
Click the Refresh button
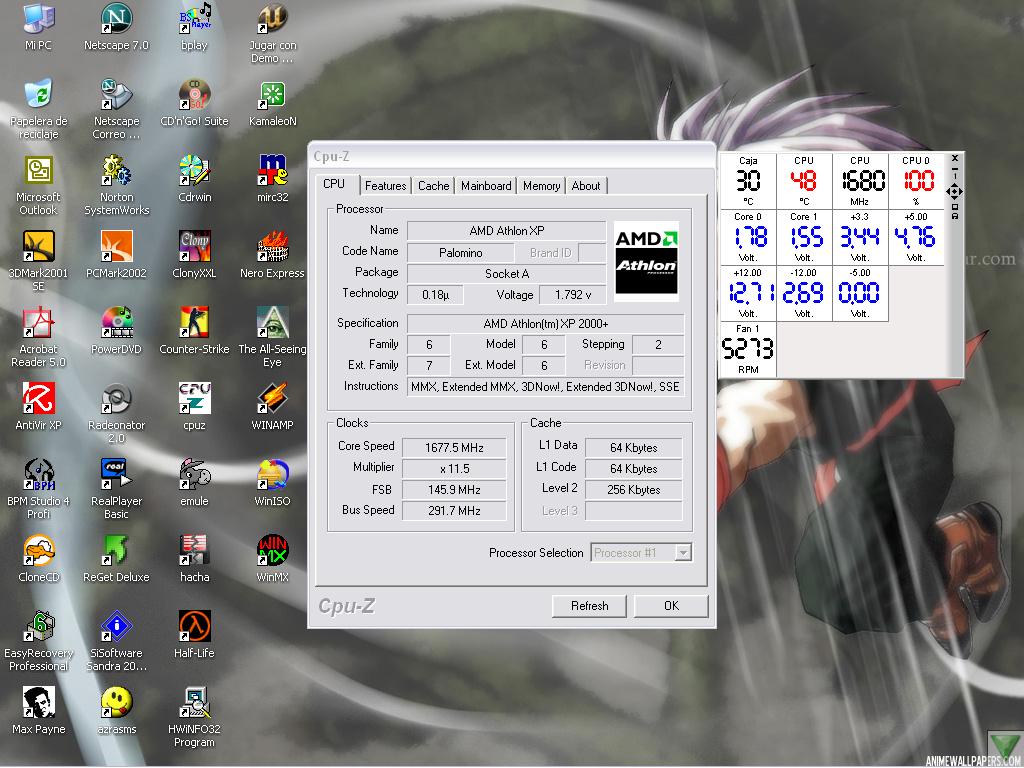pyautogui.click(x=589, y=606)
